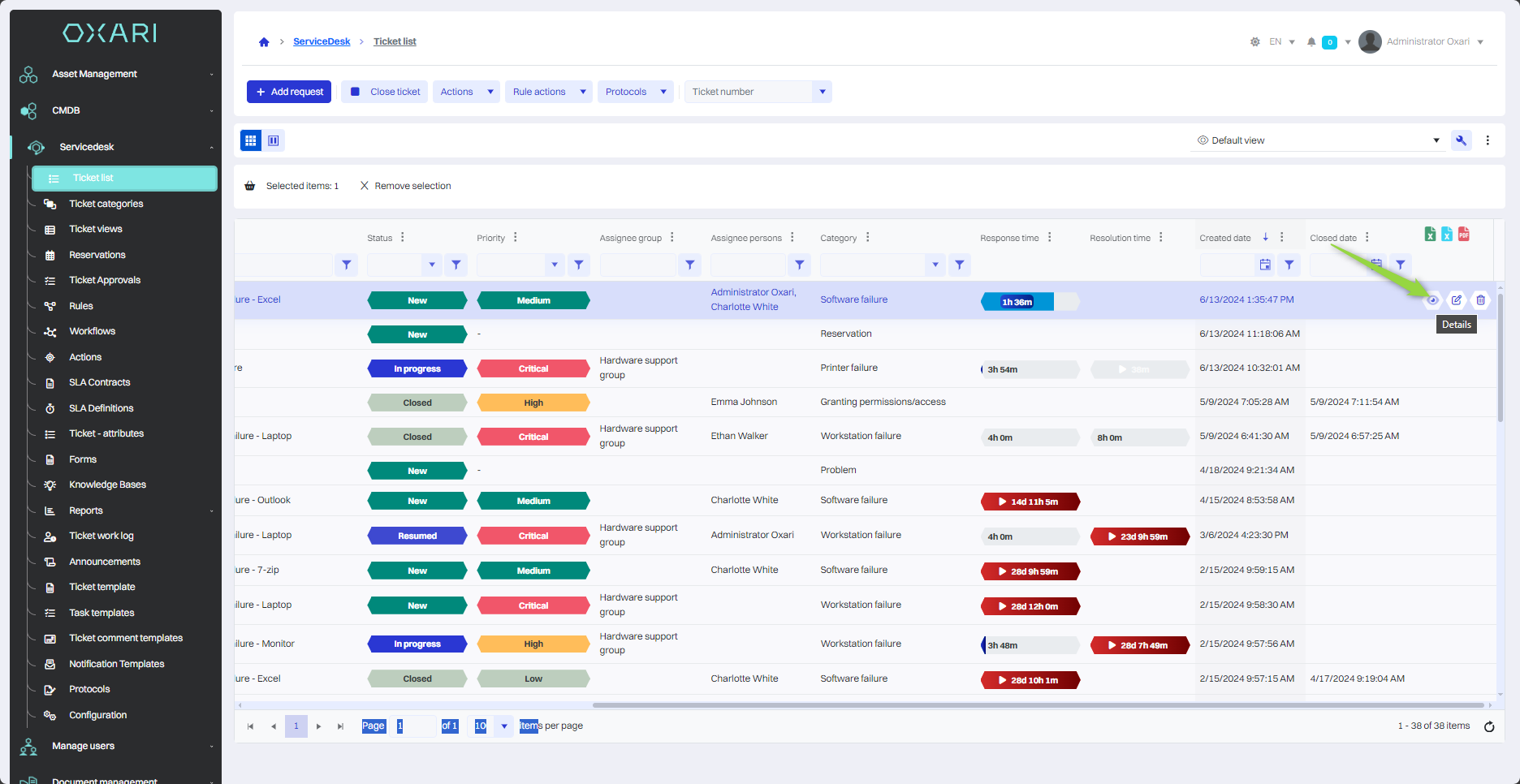Open Details eye icon for first ticket

[1432, 300]
